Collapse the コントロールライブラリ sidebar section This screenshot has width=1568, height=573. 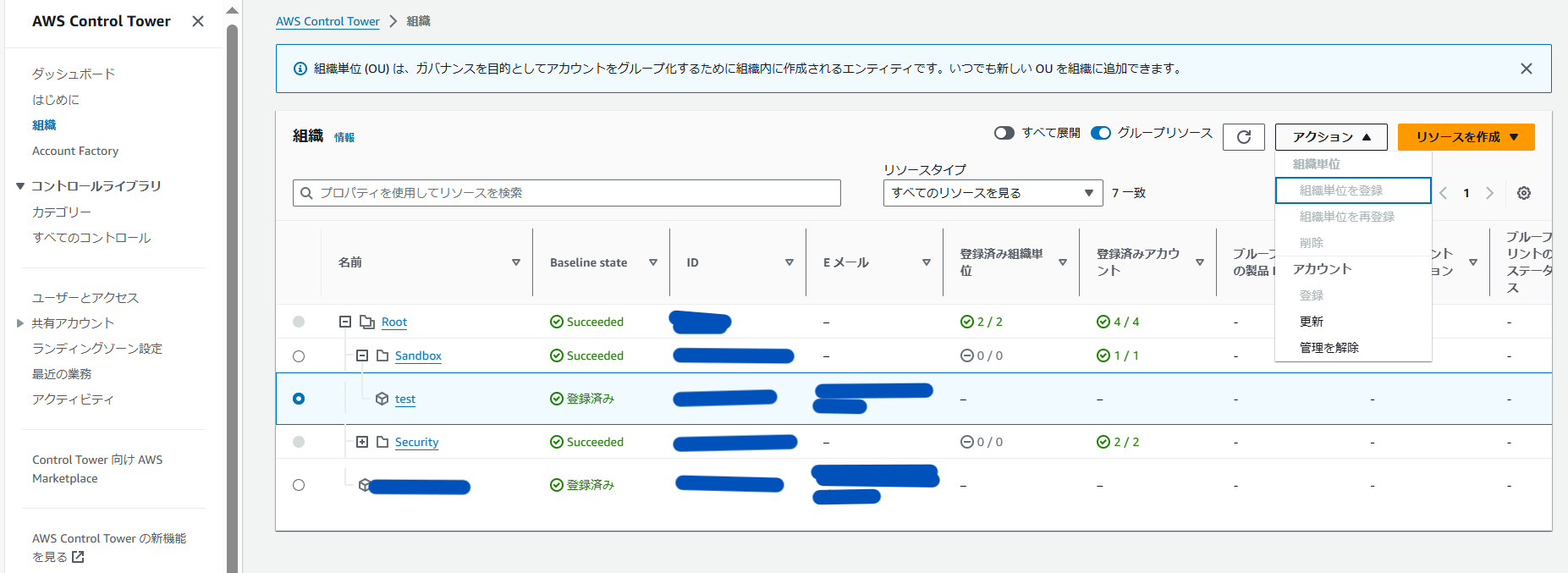(x=20, y=186)
